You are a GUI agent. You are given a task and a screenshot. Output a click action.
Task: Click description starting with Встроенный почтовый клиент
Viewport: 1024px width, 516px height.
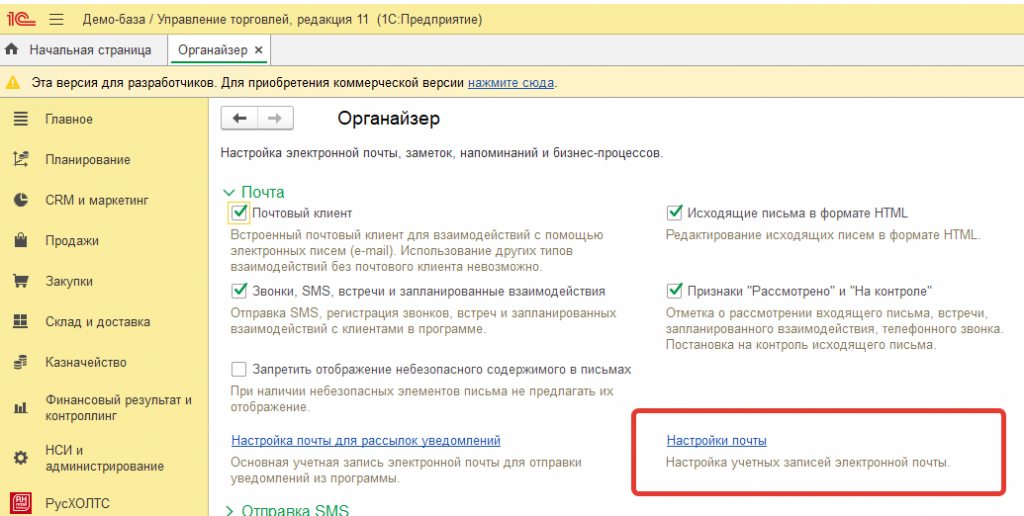tap(417, 250)
